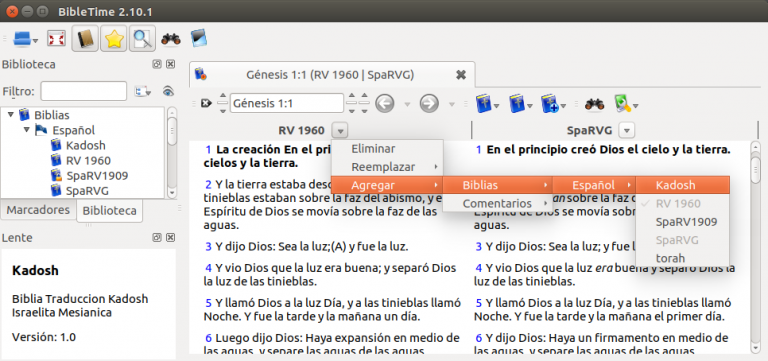The height and width of the screenshot is (361, 768).
Task: Select the Génesis 1:1 window tab
Action: (x=332, y=74)
